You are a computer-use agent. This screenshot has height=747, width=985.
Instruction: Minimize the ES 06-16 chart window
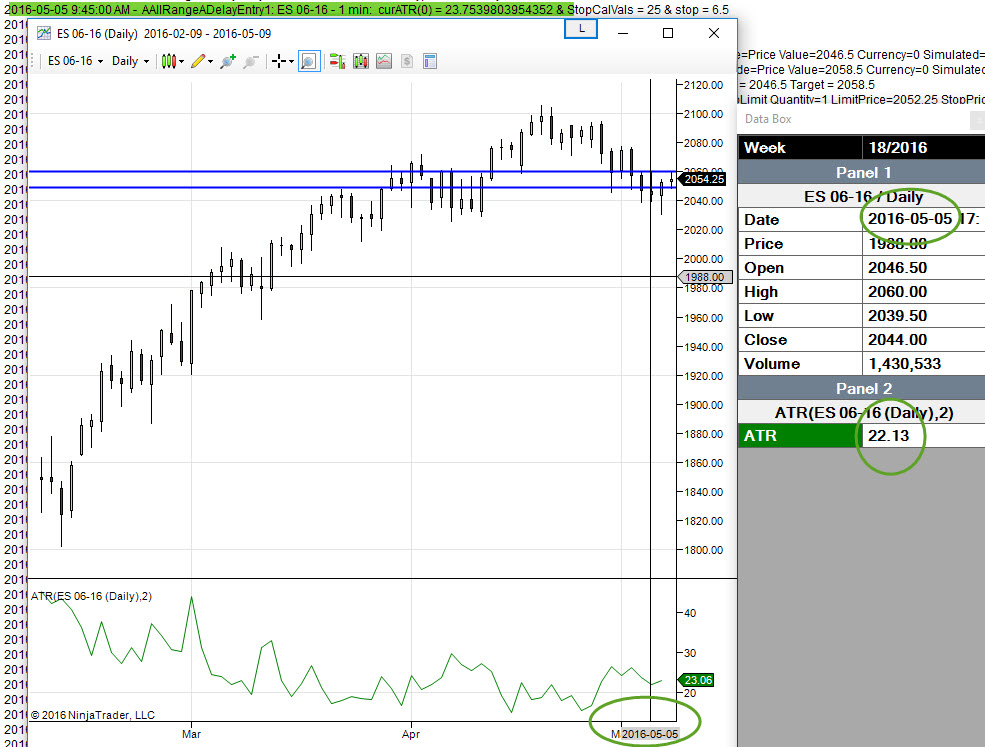click(623, 33)
